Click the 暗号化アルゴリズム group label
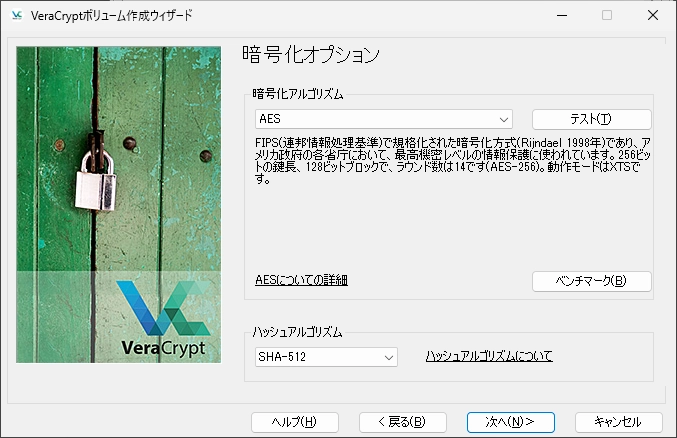 [x=298, y=94]
